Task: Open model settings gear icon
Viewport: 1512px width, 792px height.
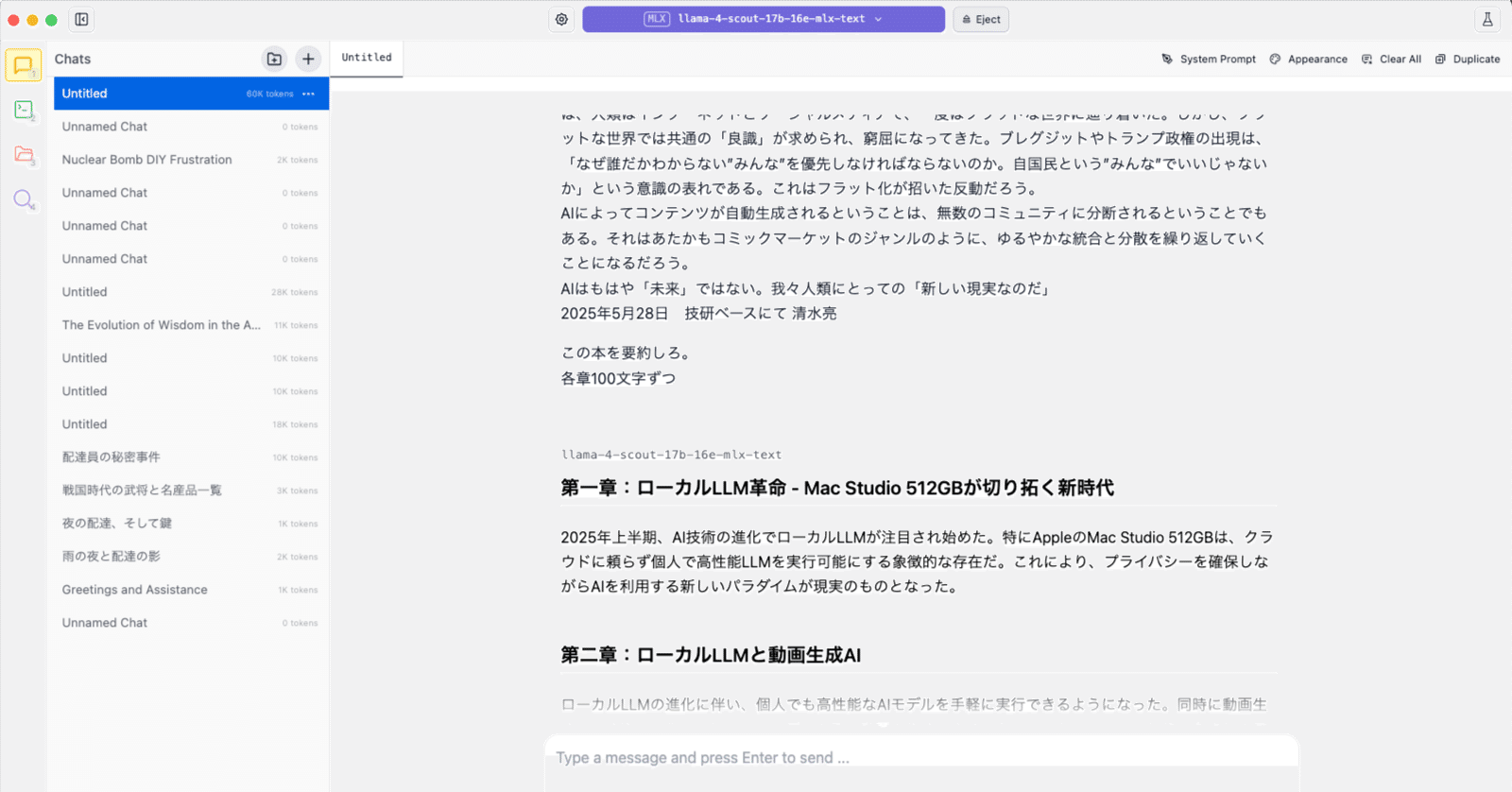Action: coord(561,19)
